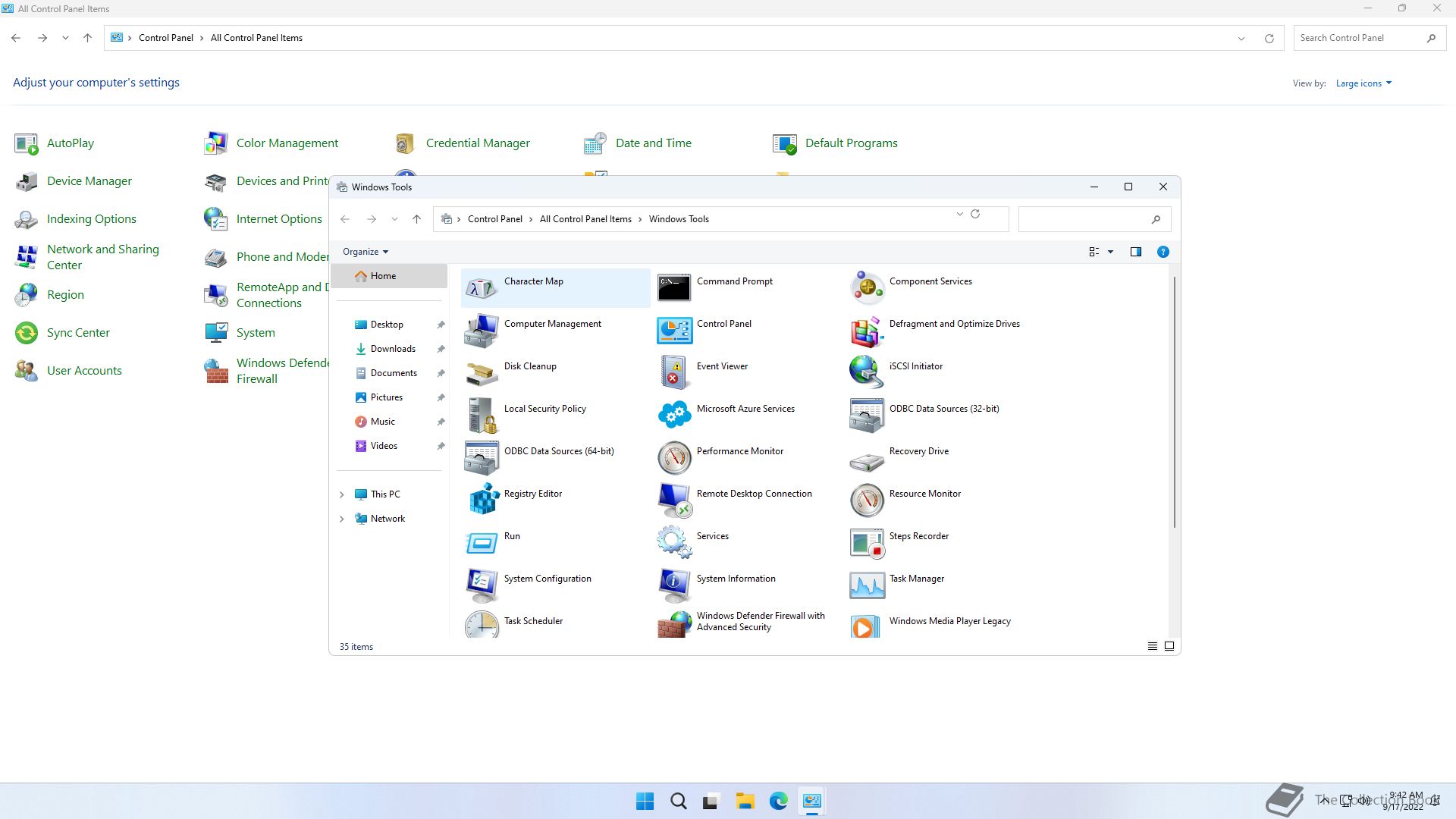Open Defragment and Optimize Drives icon

pos(867,331)
